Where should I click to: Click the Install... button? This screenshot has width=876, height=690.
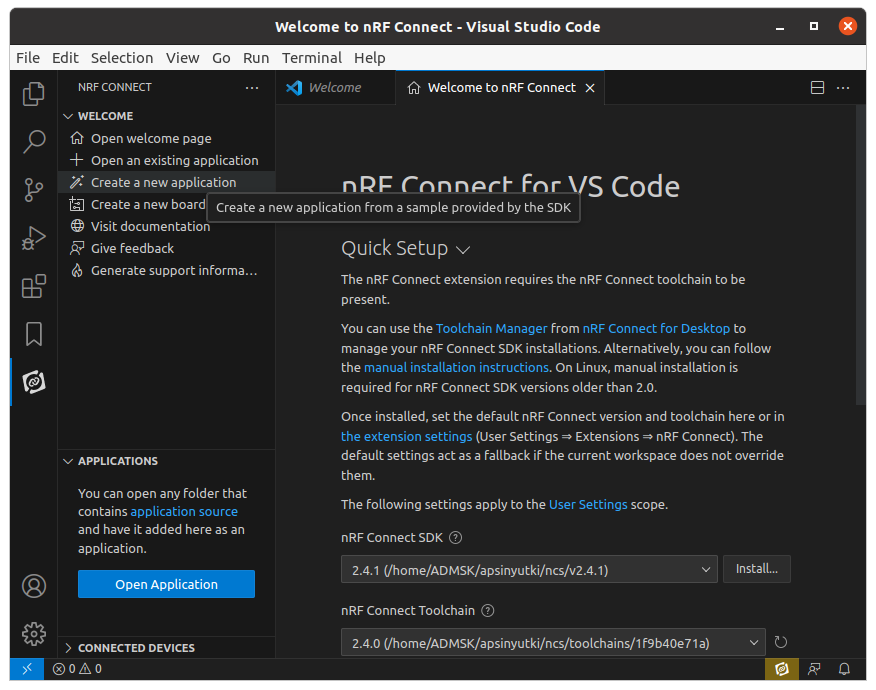point(756,569)
